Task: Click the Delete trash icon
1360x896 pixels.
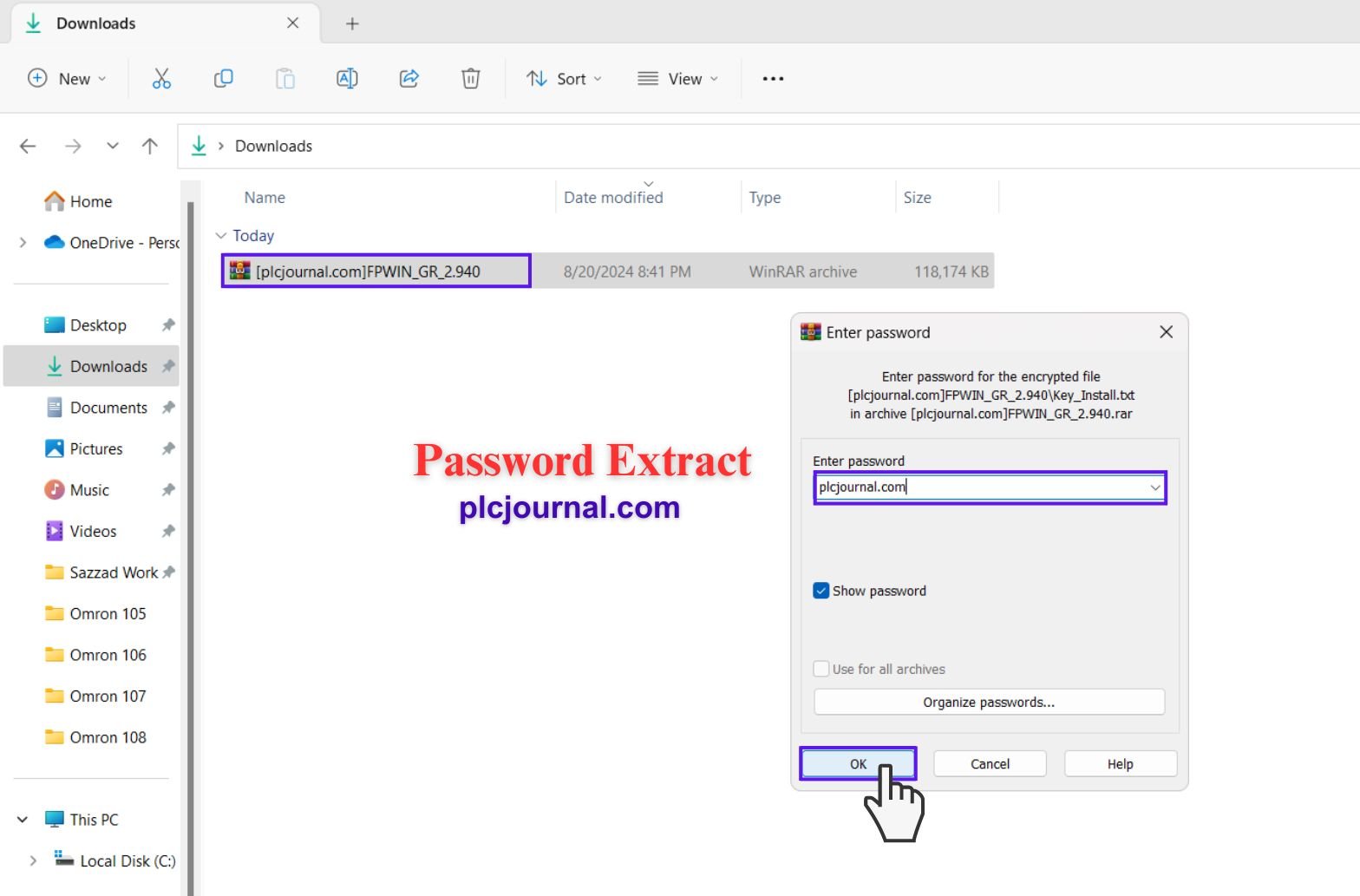Action: click(x=470, y=79)
